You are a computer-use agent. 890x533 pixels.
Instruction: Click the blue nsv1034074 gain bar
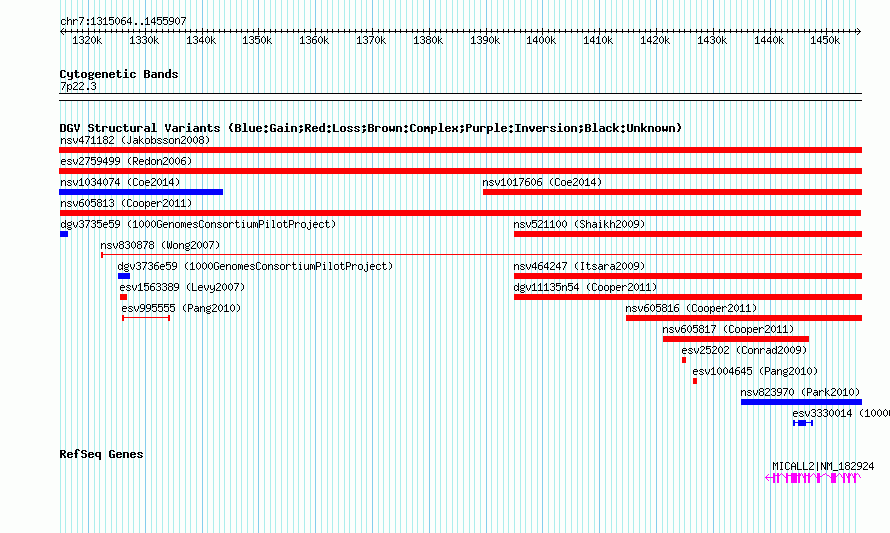(x=141, y=192)
